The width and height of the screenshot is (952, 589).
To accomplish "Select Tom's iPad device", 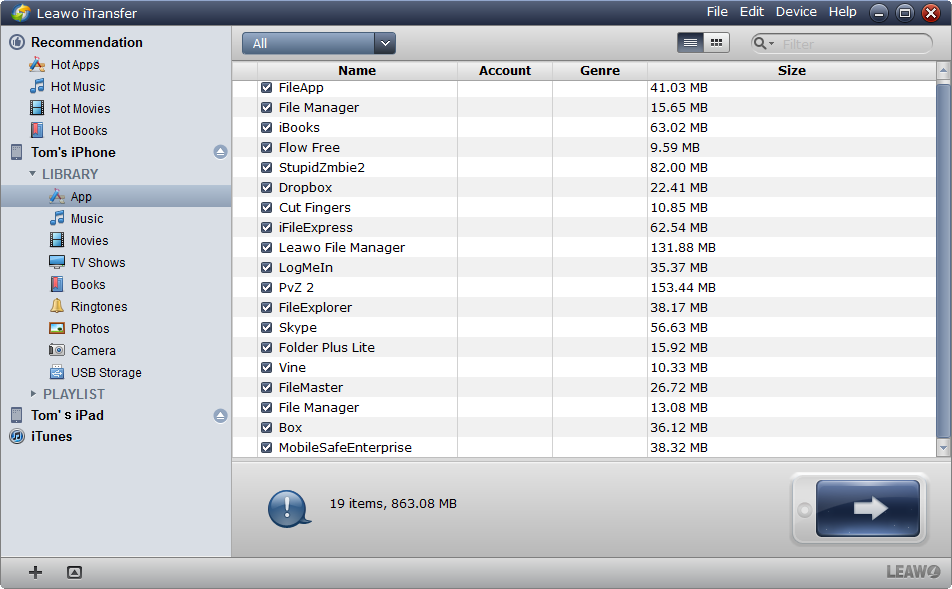I will (67, 415).
